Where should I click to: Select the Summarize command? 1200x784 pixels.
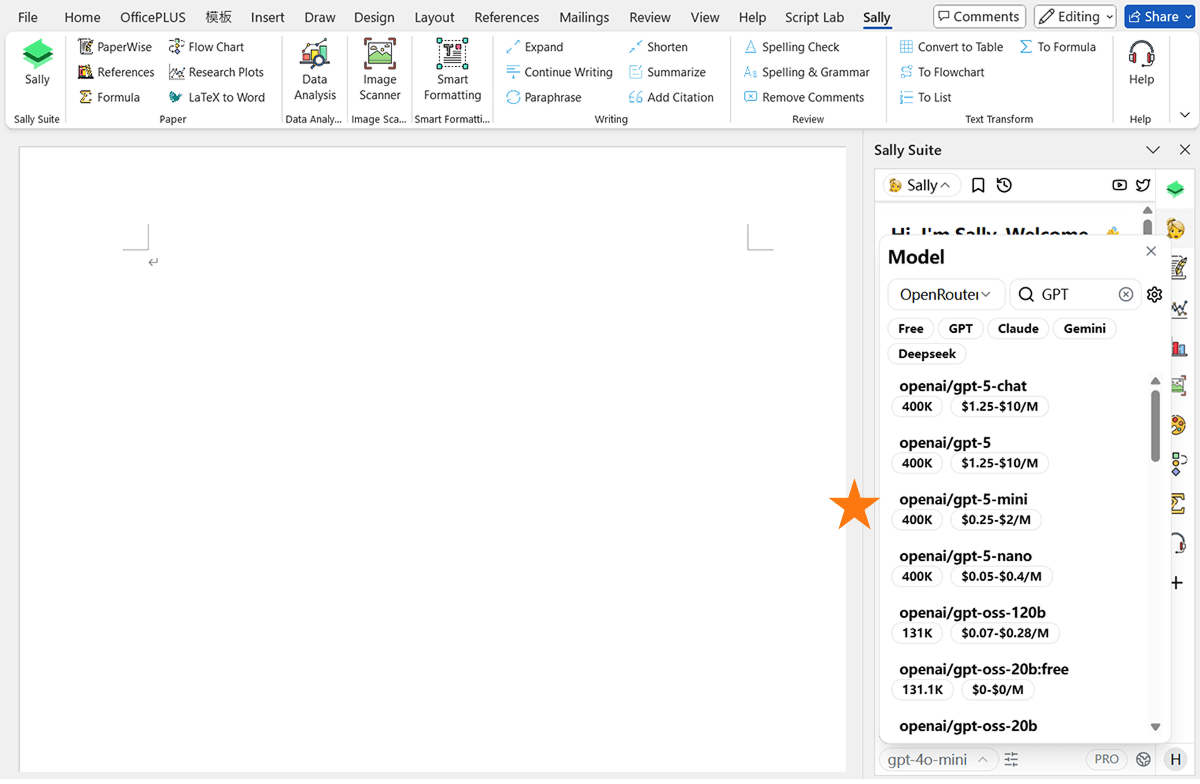[667, 72]
